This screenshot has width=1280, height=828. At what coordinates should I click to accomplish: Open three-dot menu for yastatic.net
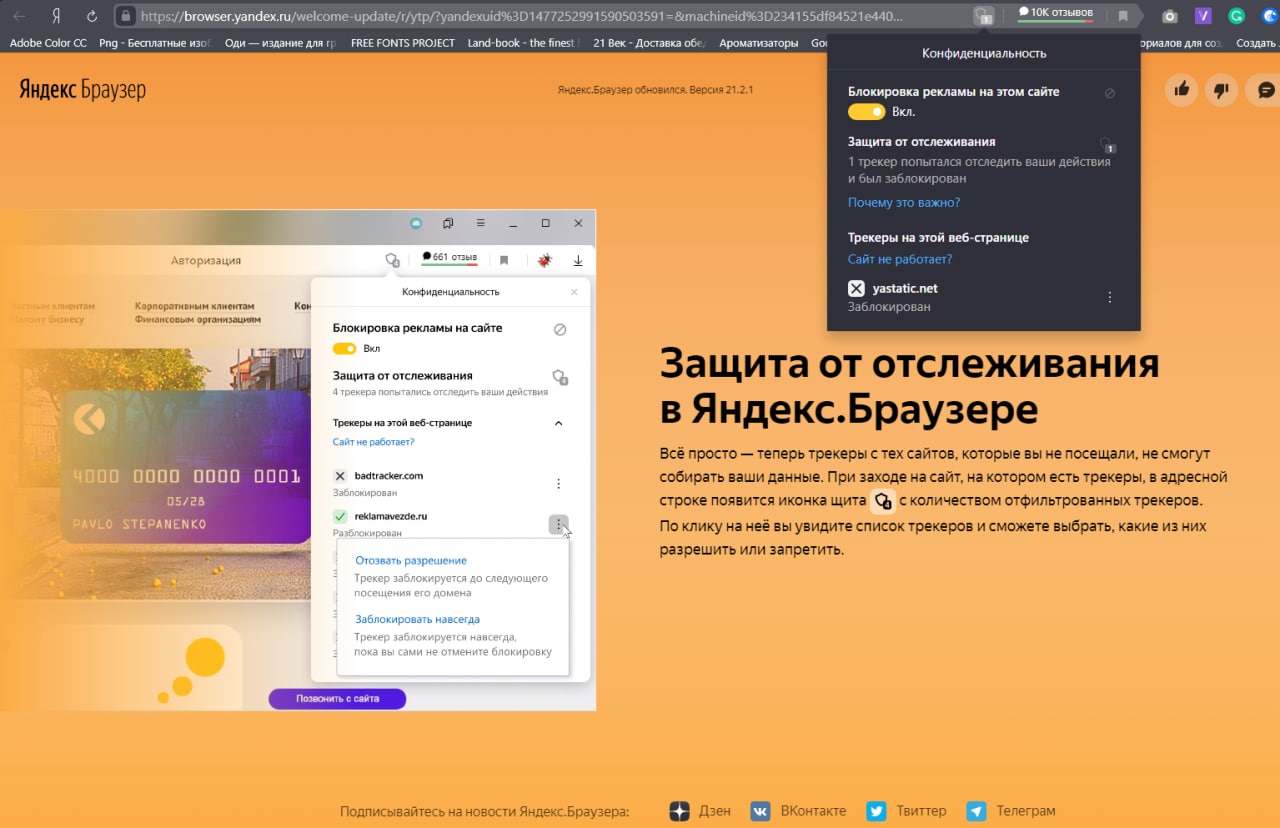tap(1109, 297)
